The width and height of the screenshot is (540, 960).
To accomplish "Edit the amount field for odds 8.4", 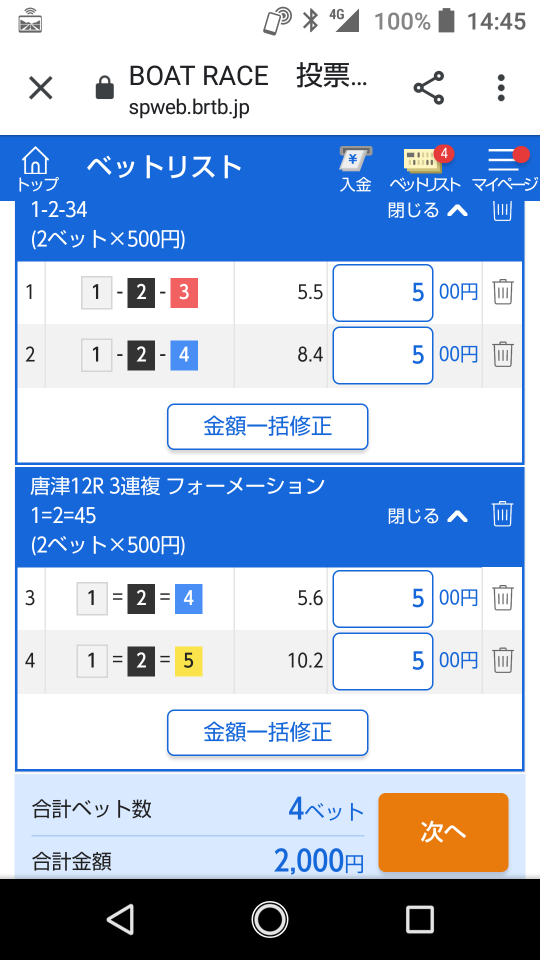I will [383, 354].
